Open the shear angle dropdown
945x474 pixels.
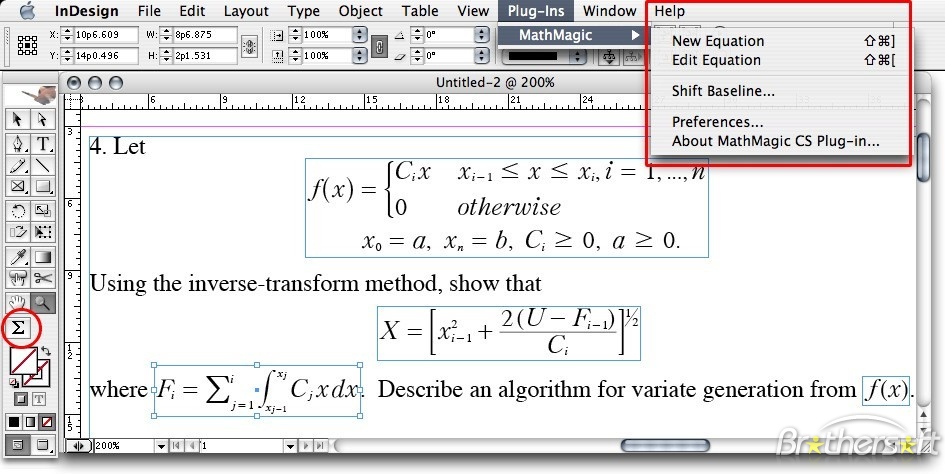tap(481, 55)
